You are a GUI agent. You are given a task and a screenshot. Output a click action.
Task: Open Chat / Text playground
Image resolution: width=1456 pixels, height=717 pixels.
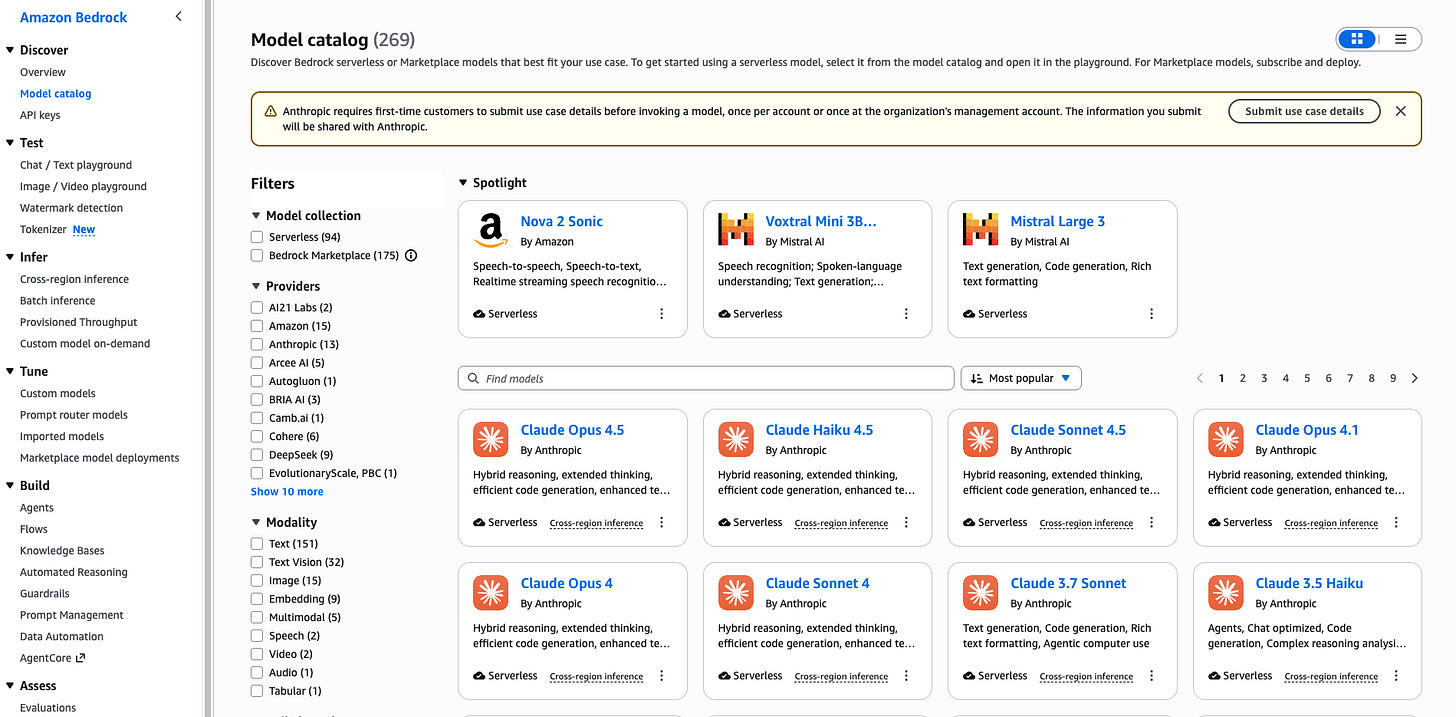[76, 165]
